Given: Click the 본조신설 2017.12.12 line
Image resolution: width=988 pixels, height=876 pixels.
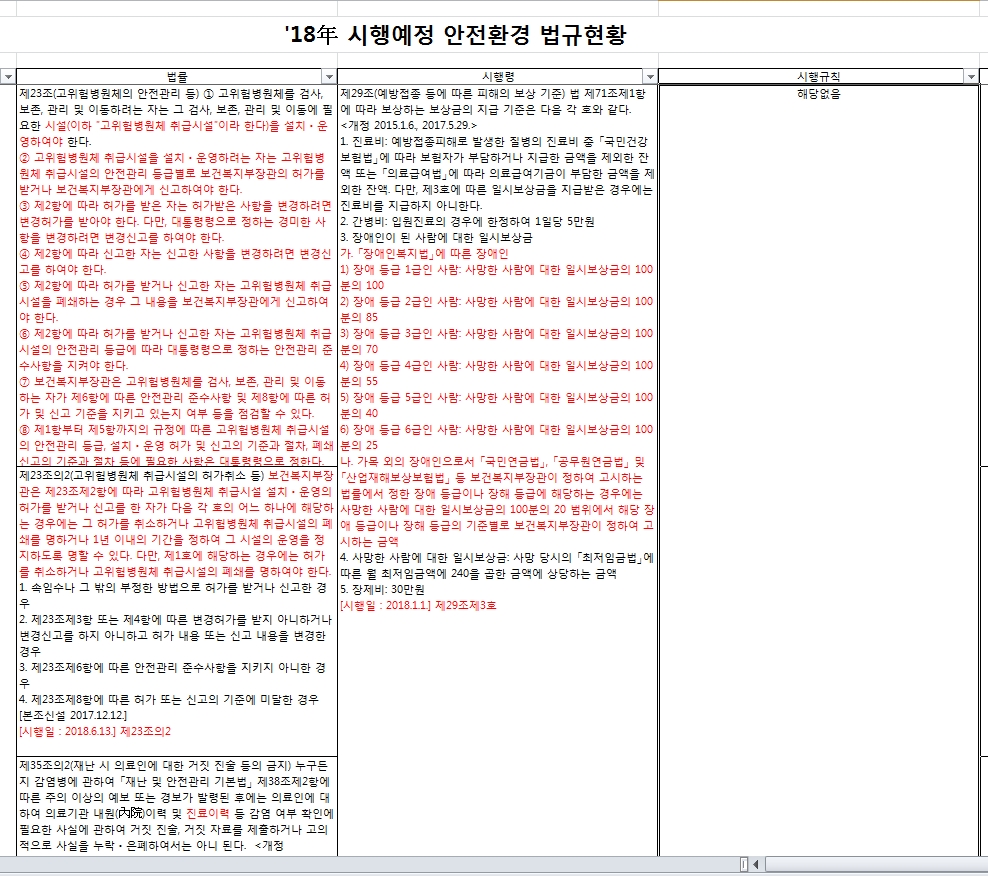Looking at the screenshot, I should pyautogui.click(x=73, y=715).
